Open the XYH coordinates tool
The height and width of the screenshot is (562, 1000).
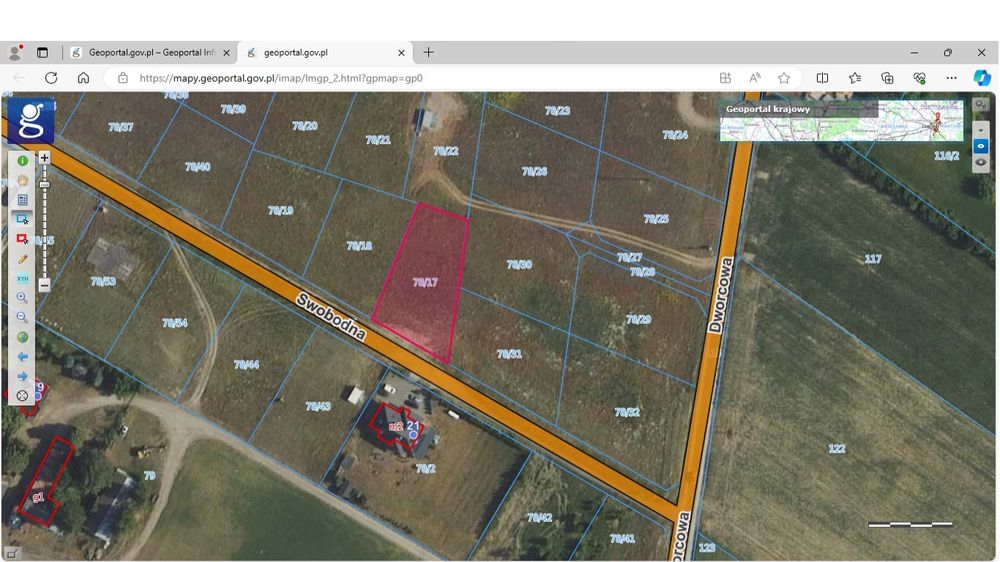(x=22, y=279)
